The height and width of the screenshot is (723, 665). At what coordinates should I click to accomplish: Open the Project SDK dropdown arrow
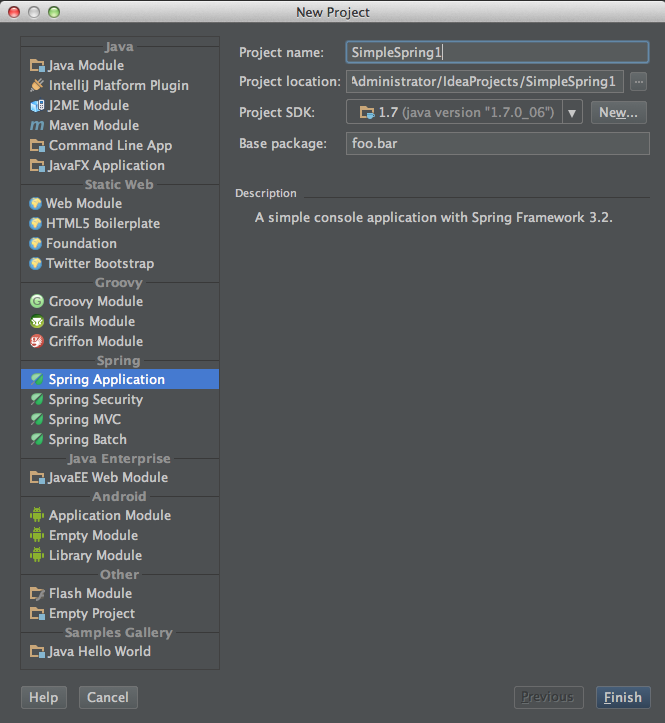572,113
